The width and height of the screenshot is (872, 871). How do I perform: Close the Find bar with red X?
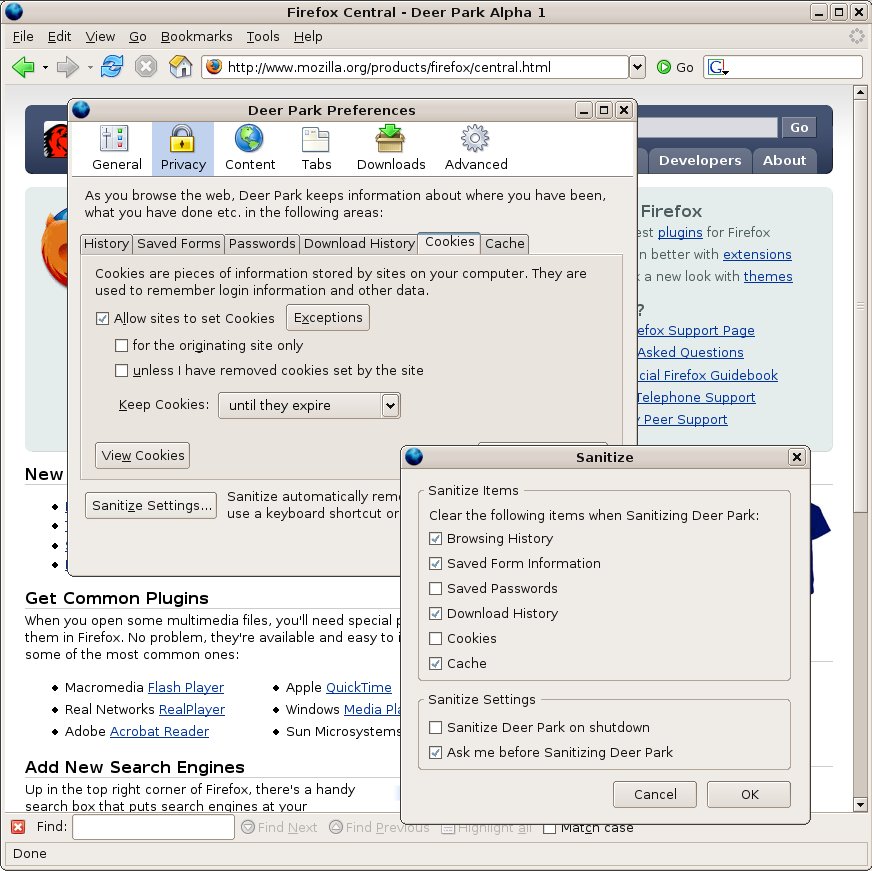tap(18, 827)
